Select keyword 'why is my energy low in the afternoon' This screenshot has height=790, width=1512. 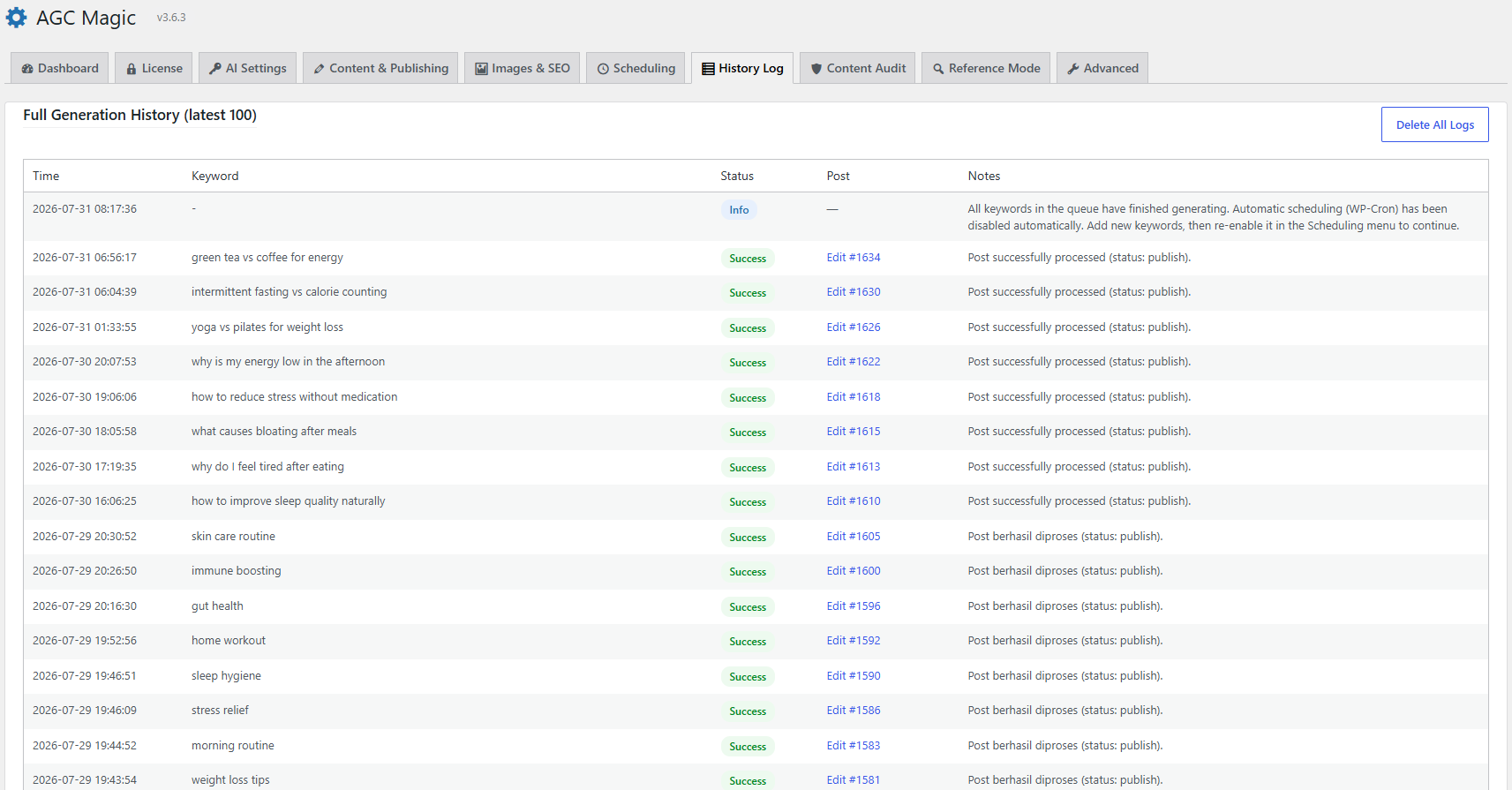click(288, 362)
